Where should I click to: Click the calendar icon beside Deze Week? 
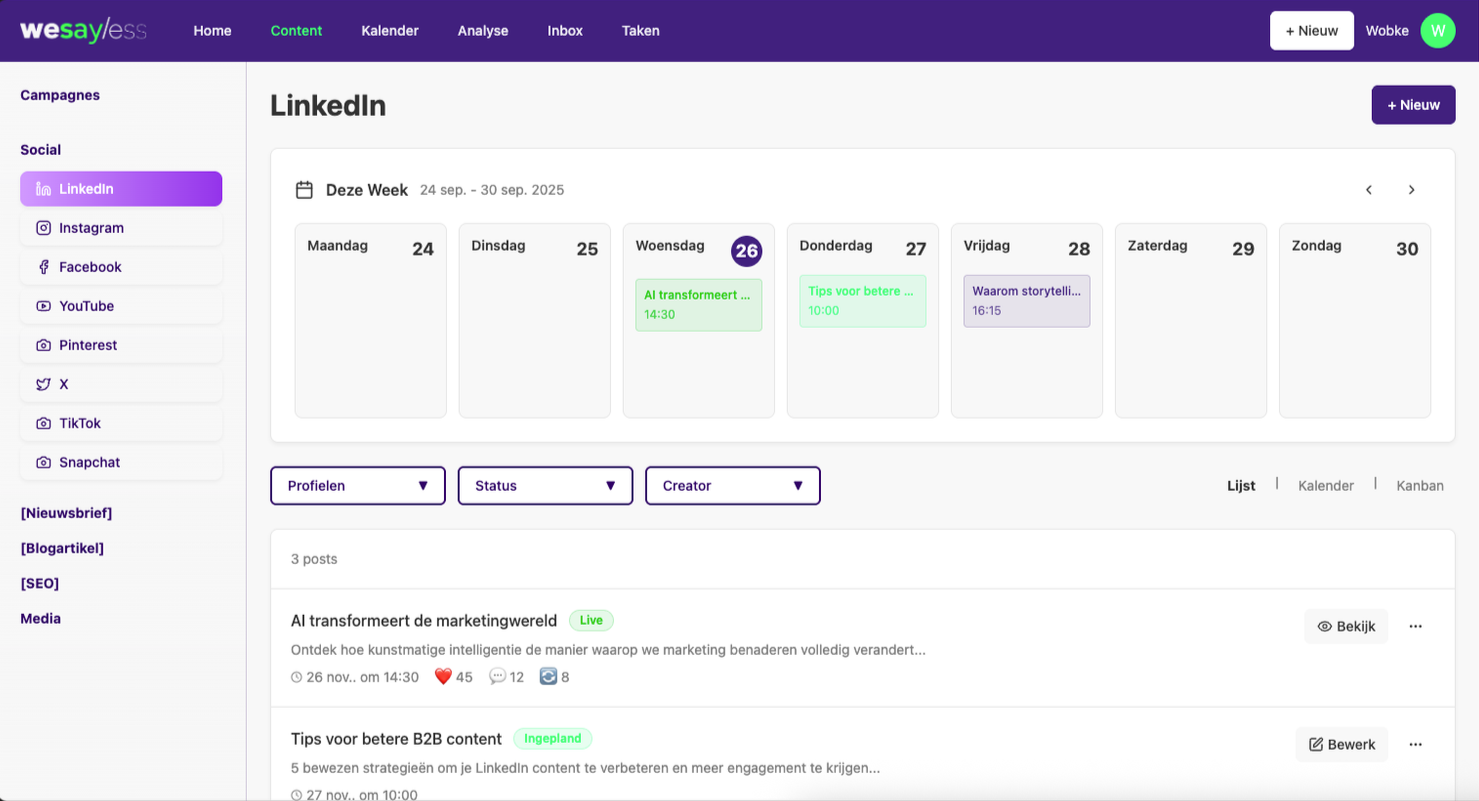pyautogui.click(x=304, y=190)
